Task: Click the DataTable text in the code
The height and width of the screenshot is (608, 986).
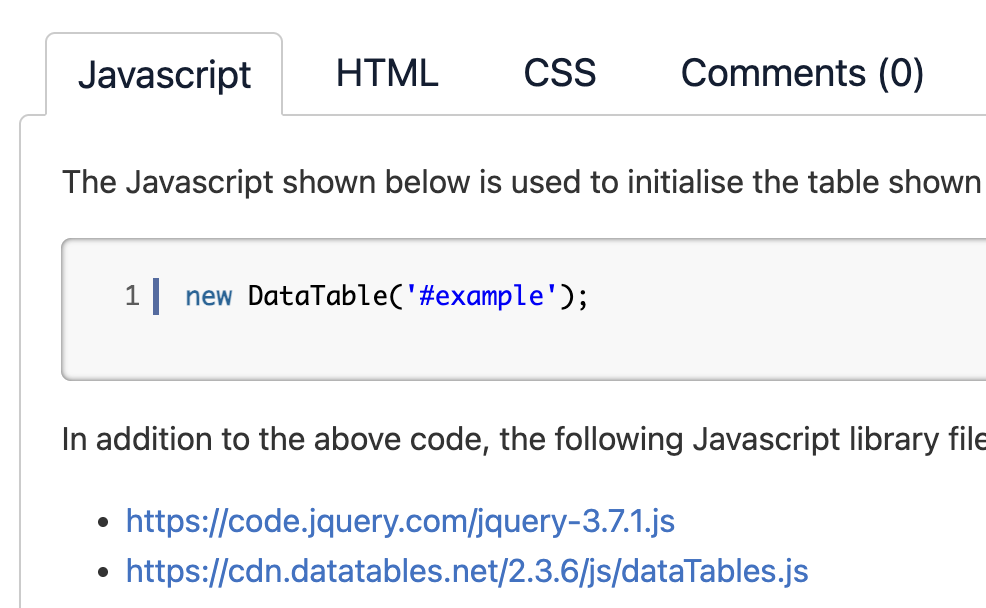Action: 318,296
